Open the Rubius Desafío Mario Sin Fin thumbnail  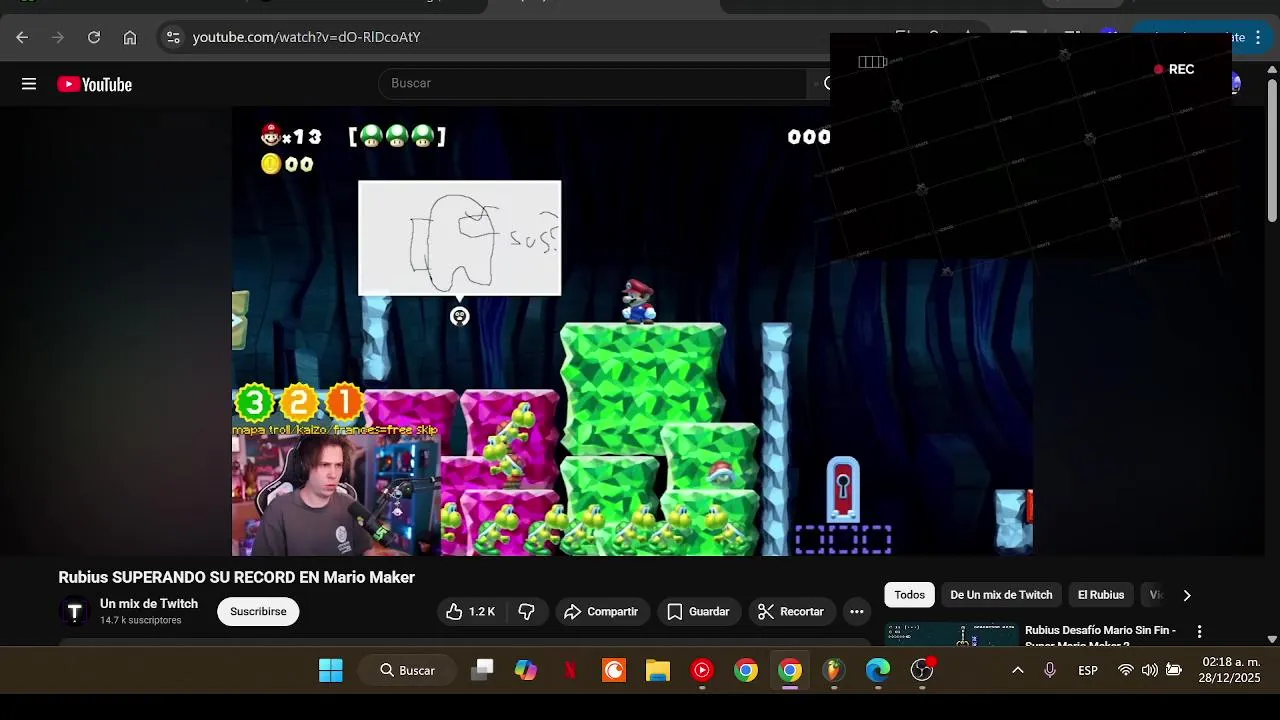point(952,634)
